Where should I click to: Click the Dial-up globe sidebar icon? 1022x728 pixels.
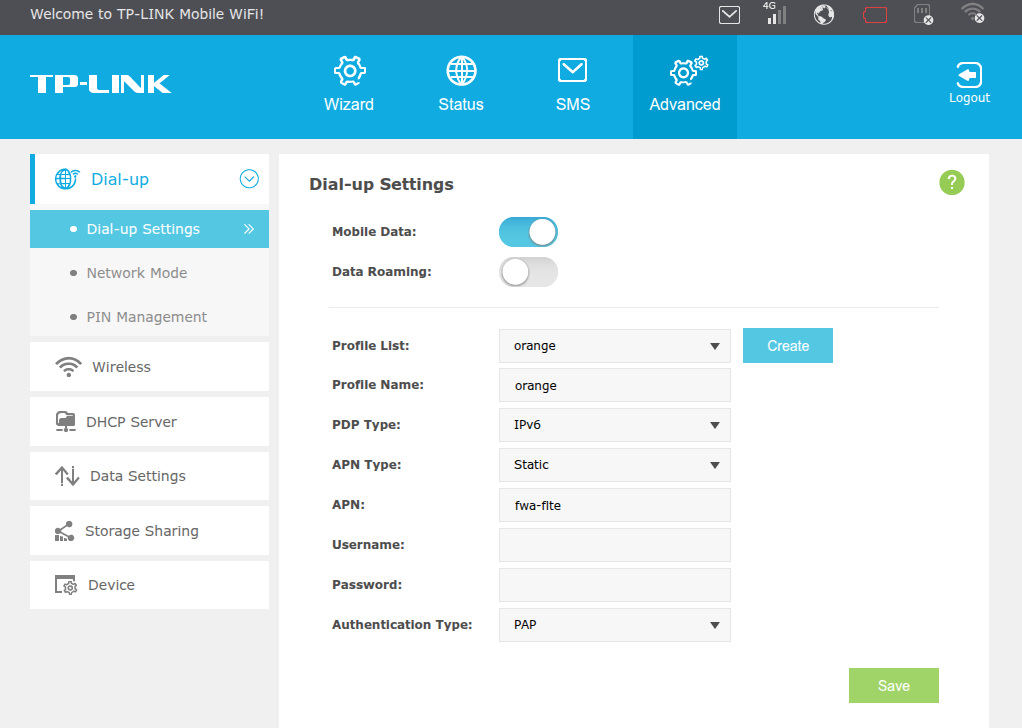(67, 179)
